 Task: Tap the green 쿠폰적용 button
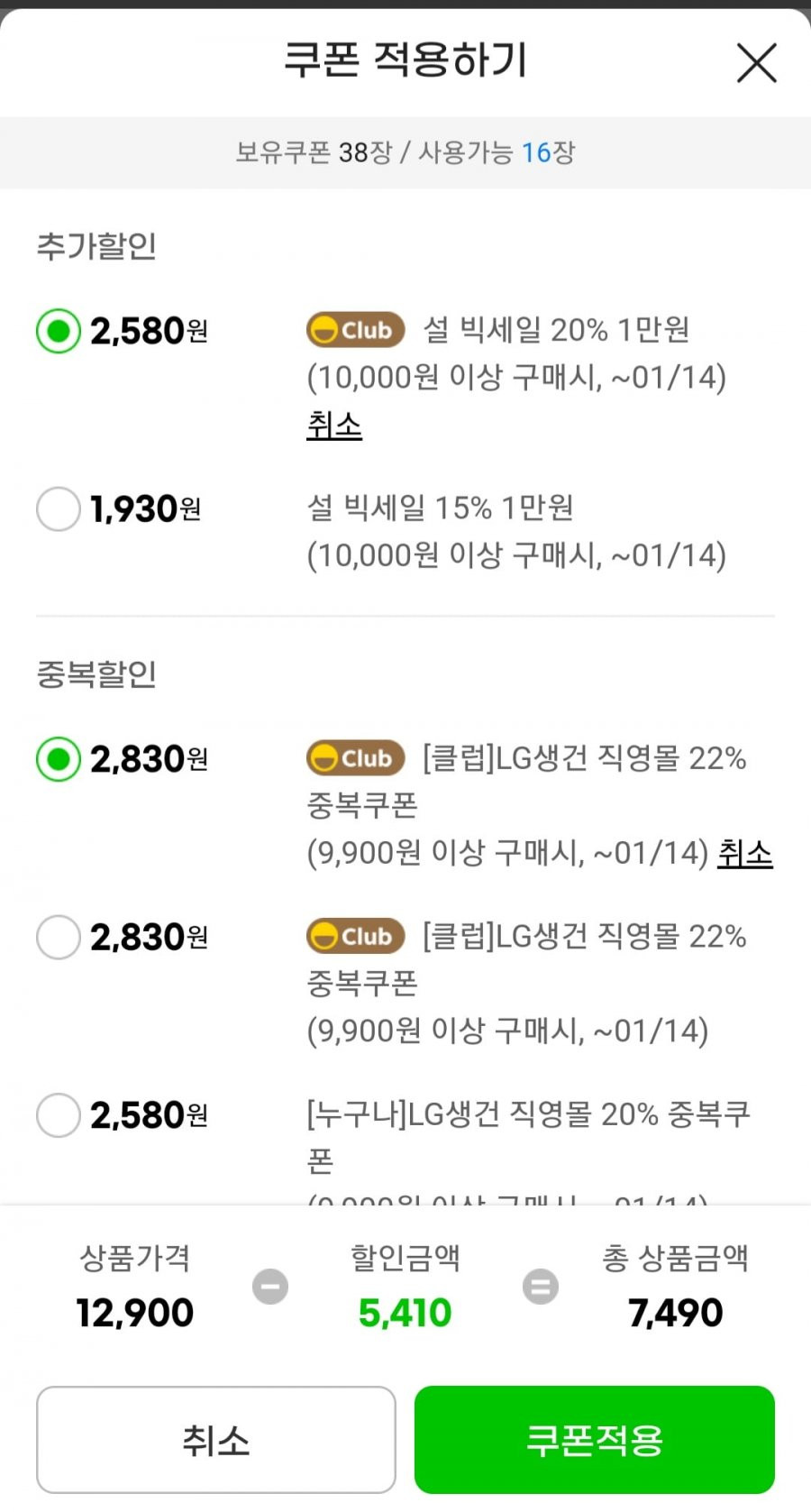pos(595,1440)
